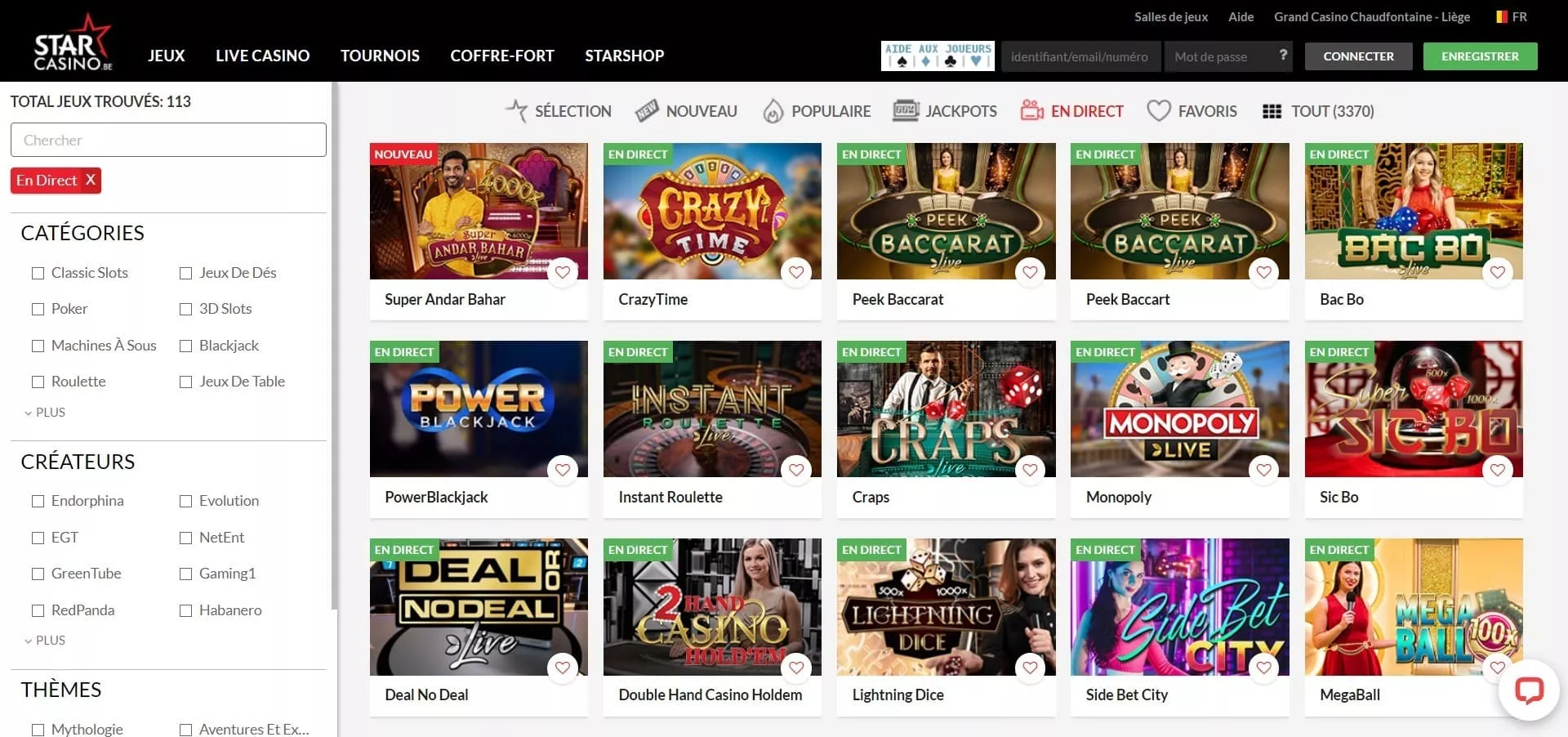The height and width of the screenshot is (737, 1568).
Task: Tick the Roulette category checkbox
Action: [x=38, y=382]
